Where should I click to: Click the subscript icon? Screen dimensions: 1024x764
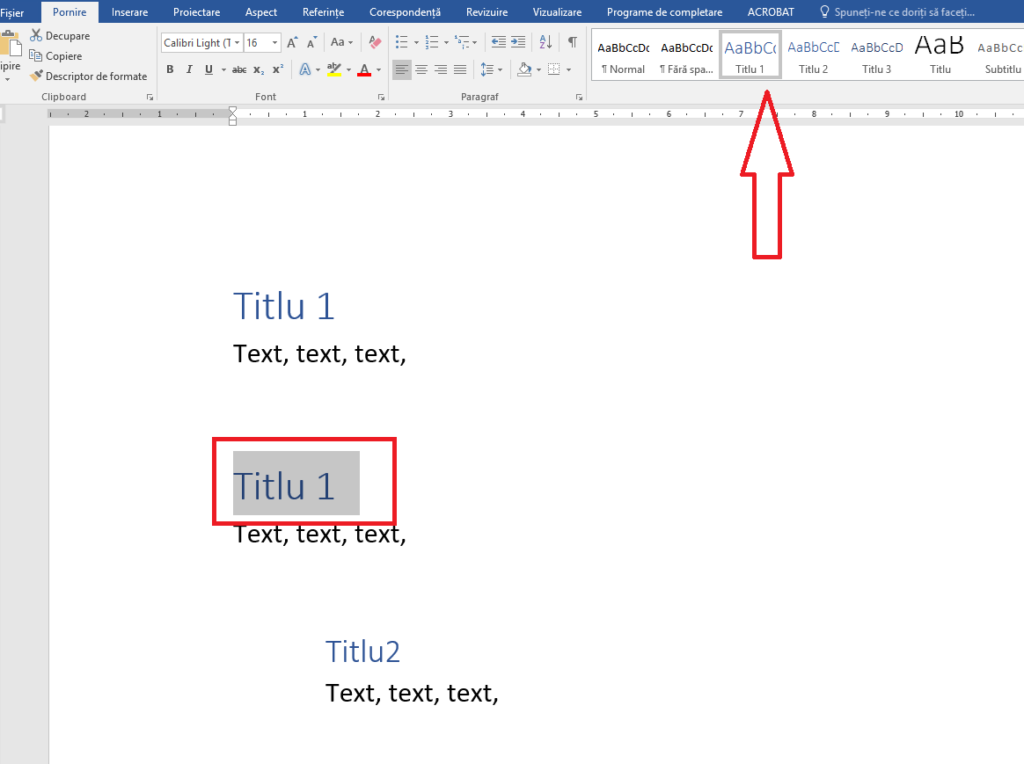pos(258,70)
